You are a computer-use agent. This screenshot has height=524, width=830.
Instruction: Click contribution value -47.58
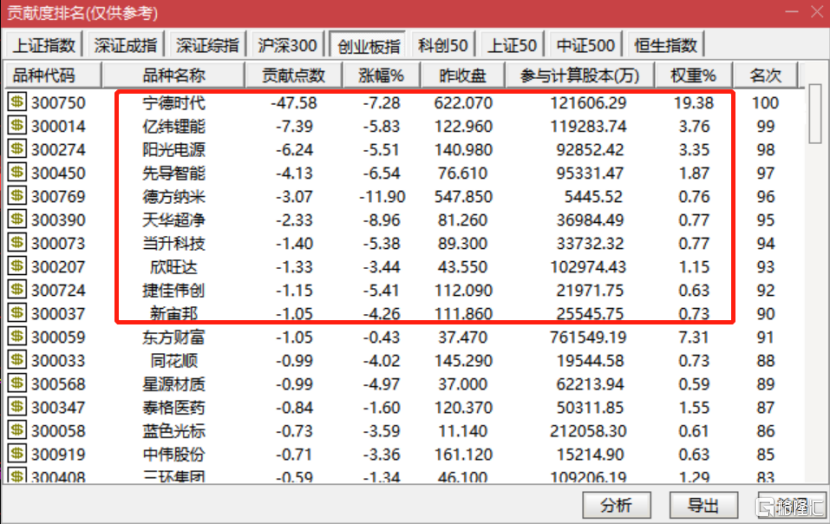pyautogui.click(x=294, y=103)
